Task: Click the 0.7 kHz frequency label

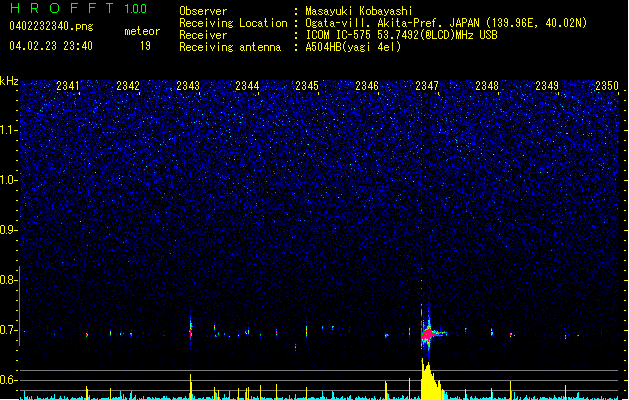Action: [8, 330]
